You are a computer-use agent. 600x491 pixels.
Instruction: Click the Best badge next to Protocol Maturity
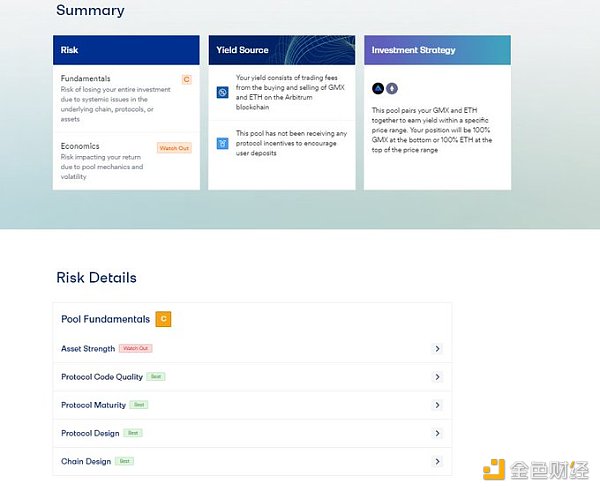[138, 405]
